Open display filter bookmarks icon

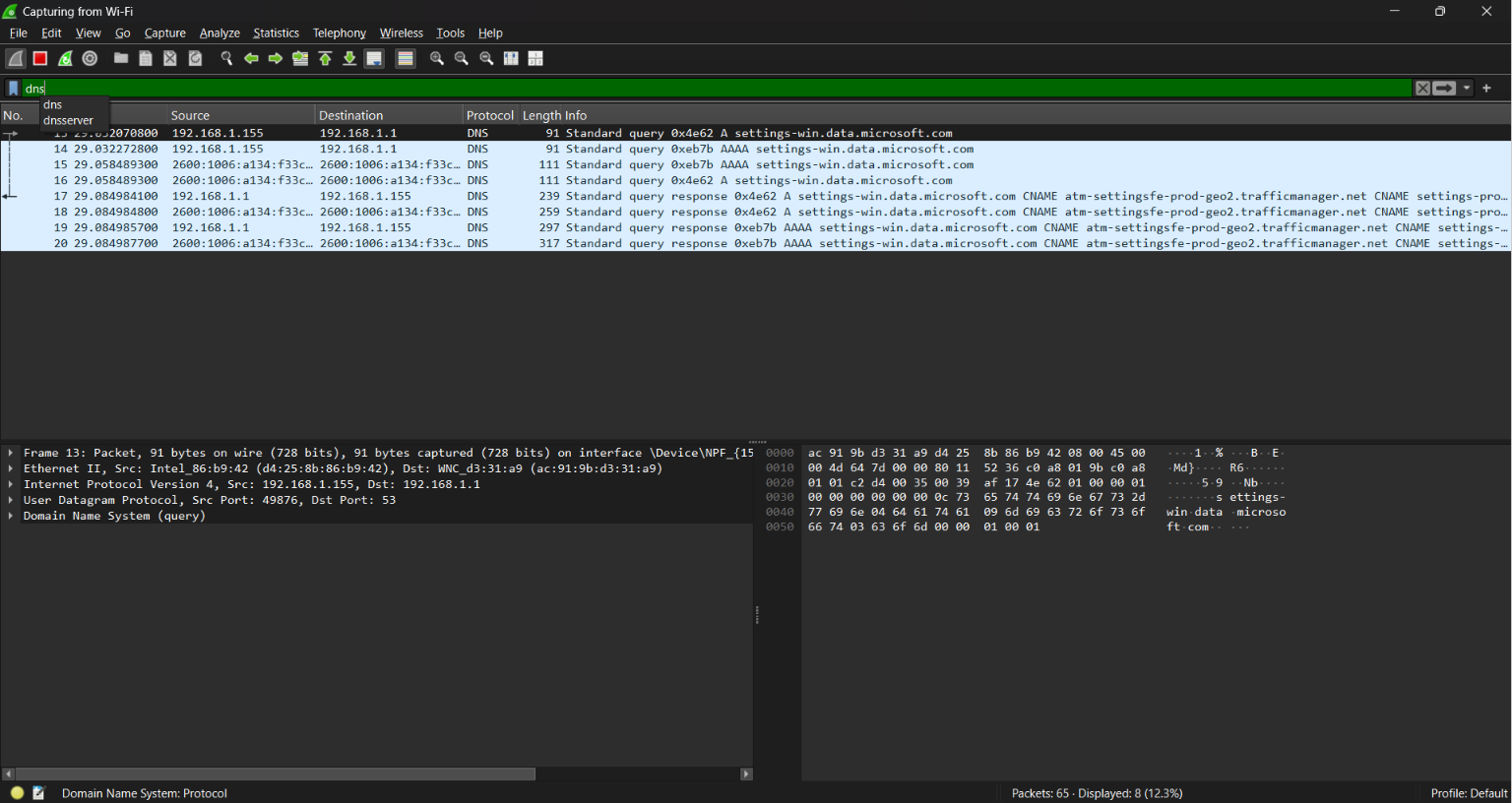pos(13,89)
